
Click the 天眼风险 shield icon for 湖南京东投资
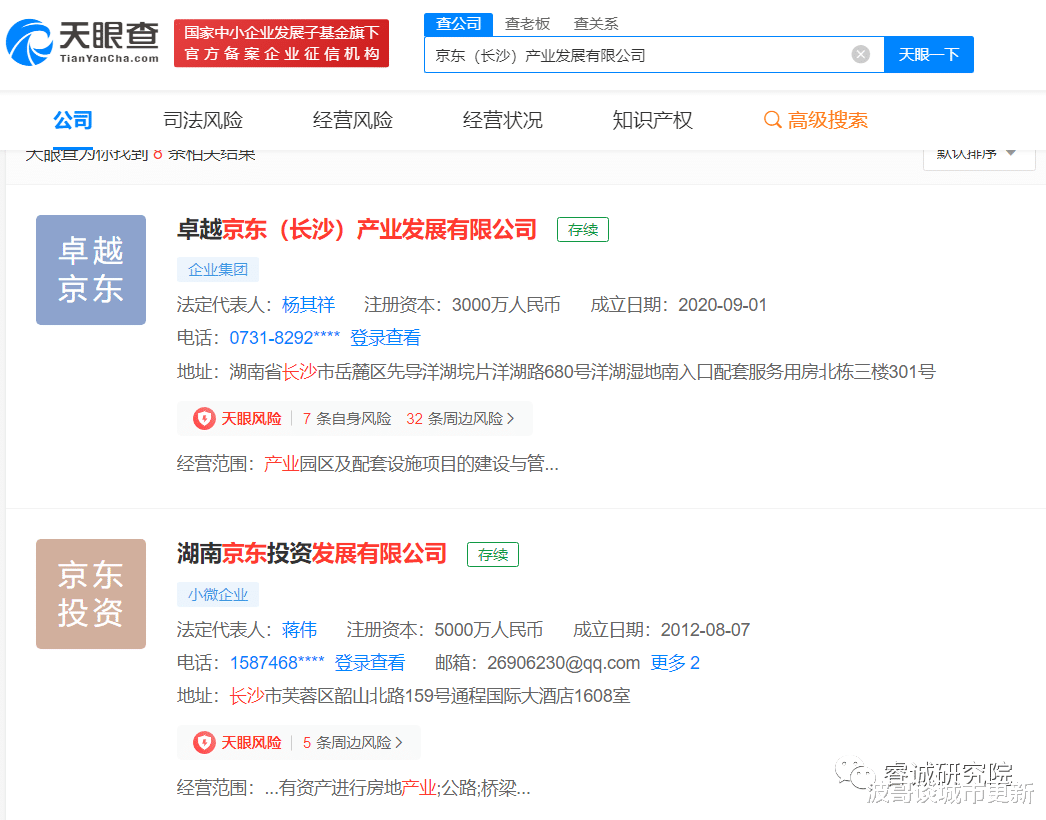click(x=204, y=743)
